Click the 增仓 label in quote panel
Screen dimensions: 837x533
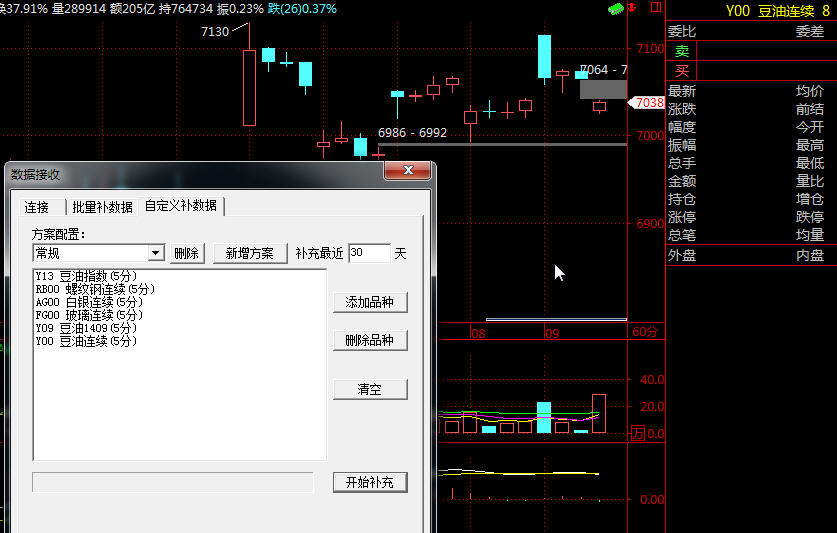(810, 199)
